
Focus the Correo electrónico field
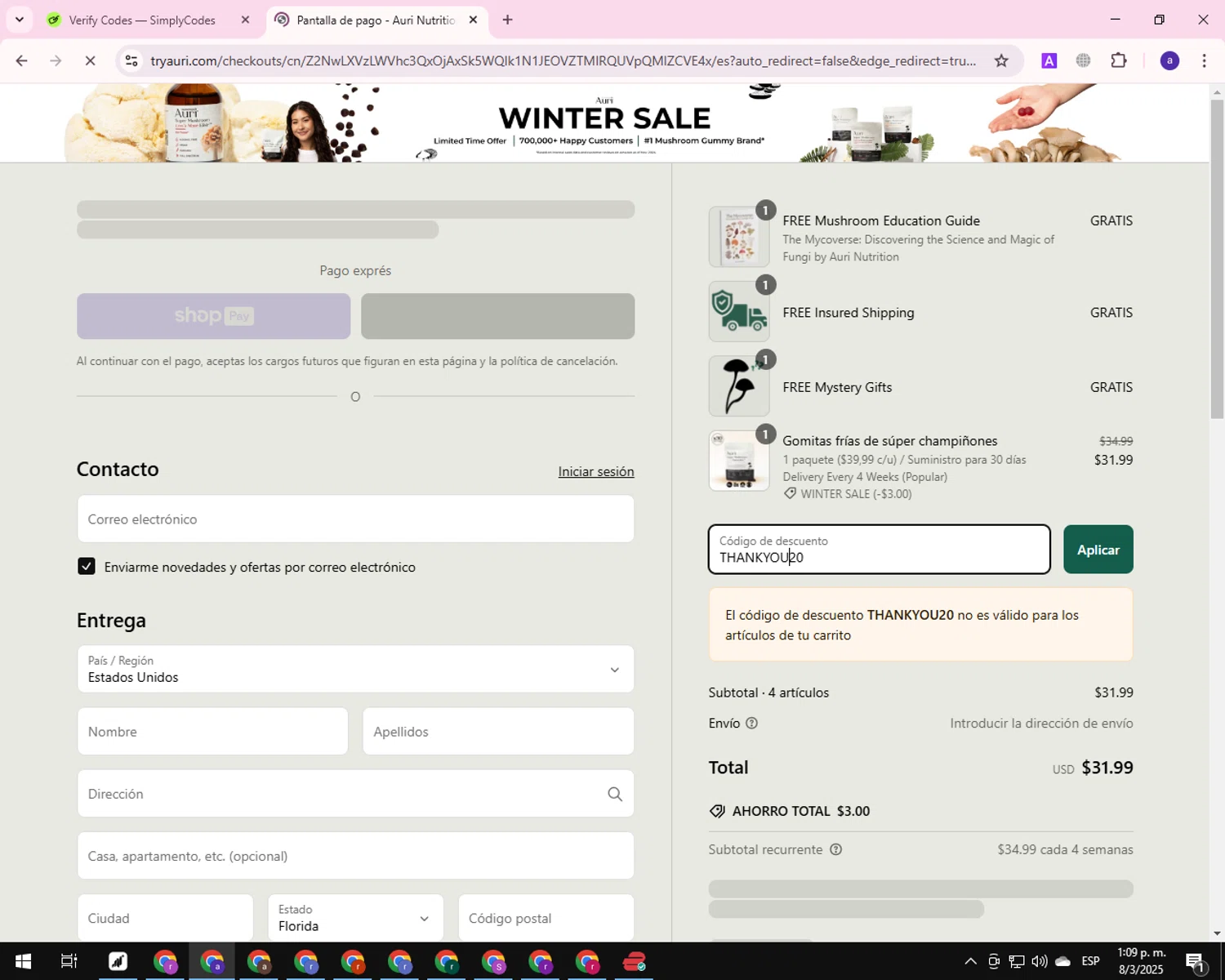(355, 519)
